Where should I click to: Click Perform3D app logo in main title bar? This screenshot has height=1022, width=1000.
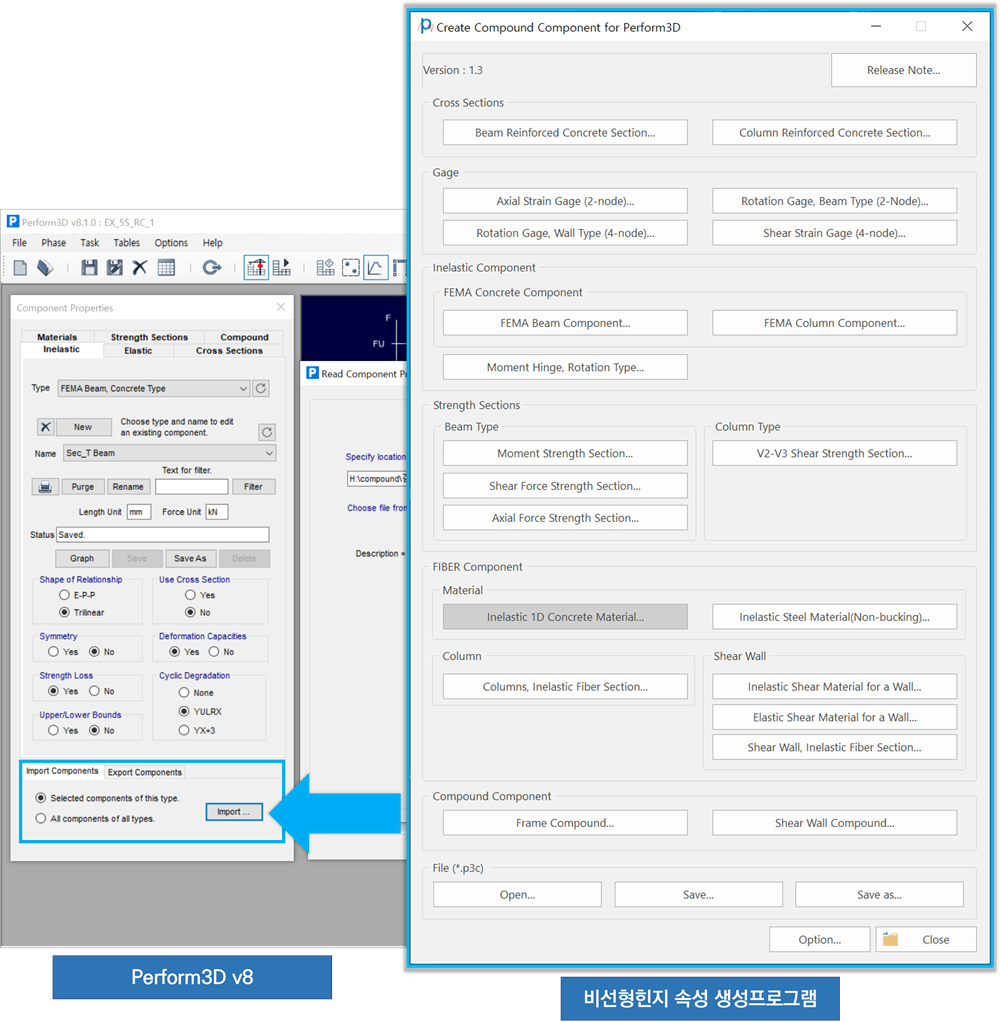click(x=12, y=222)
